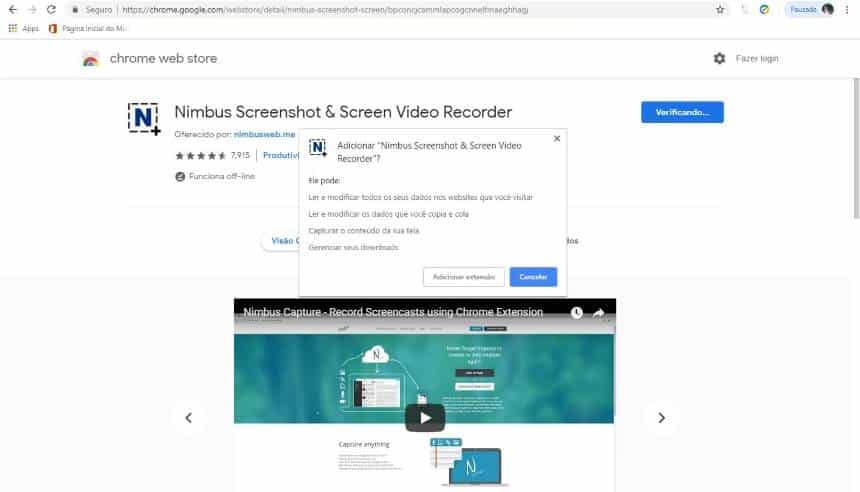Open the settings gear icon
The height and width of the screenshot is (492, 860).
[x=719, y=58]
